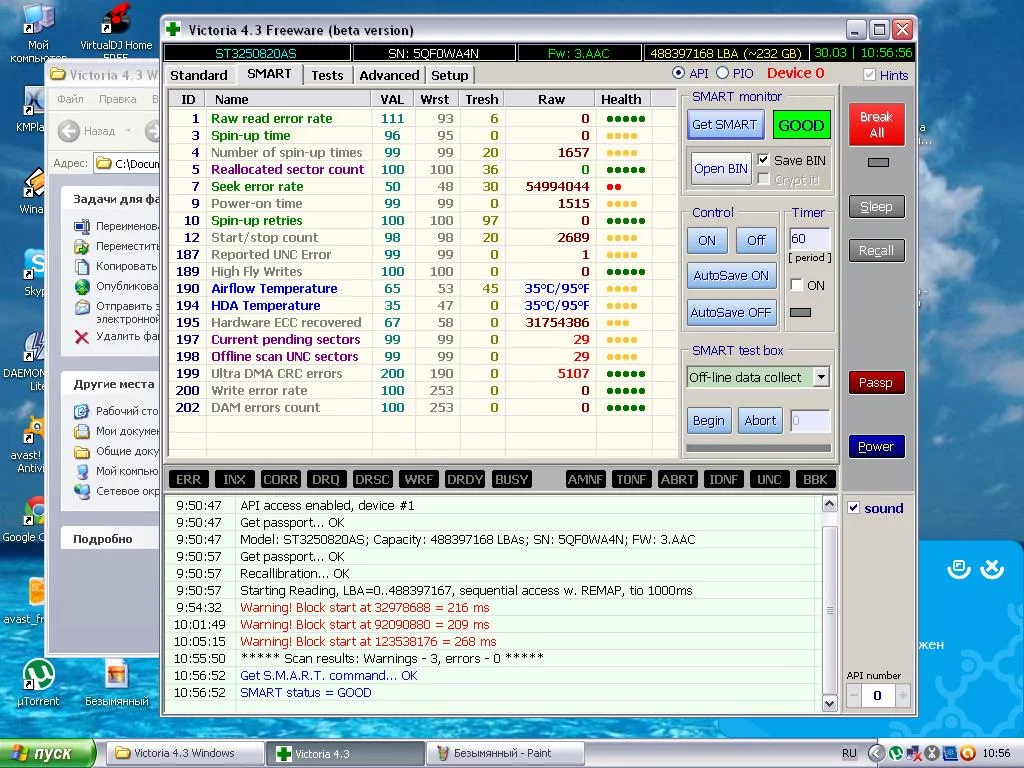Image resolution: width=1024 pixels, height=768 pixels.
Task: Click the red X Удалить файл icon
Action: [x=82, y=337]
